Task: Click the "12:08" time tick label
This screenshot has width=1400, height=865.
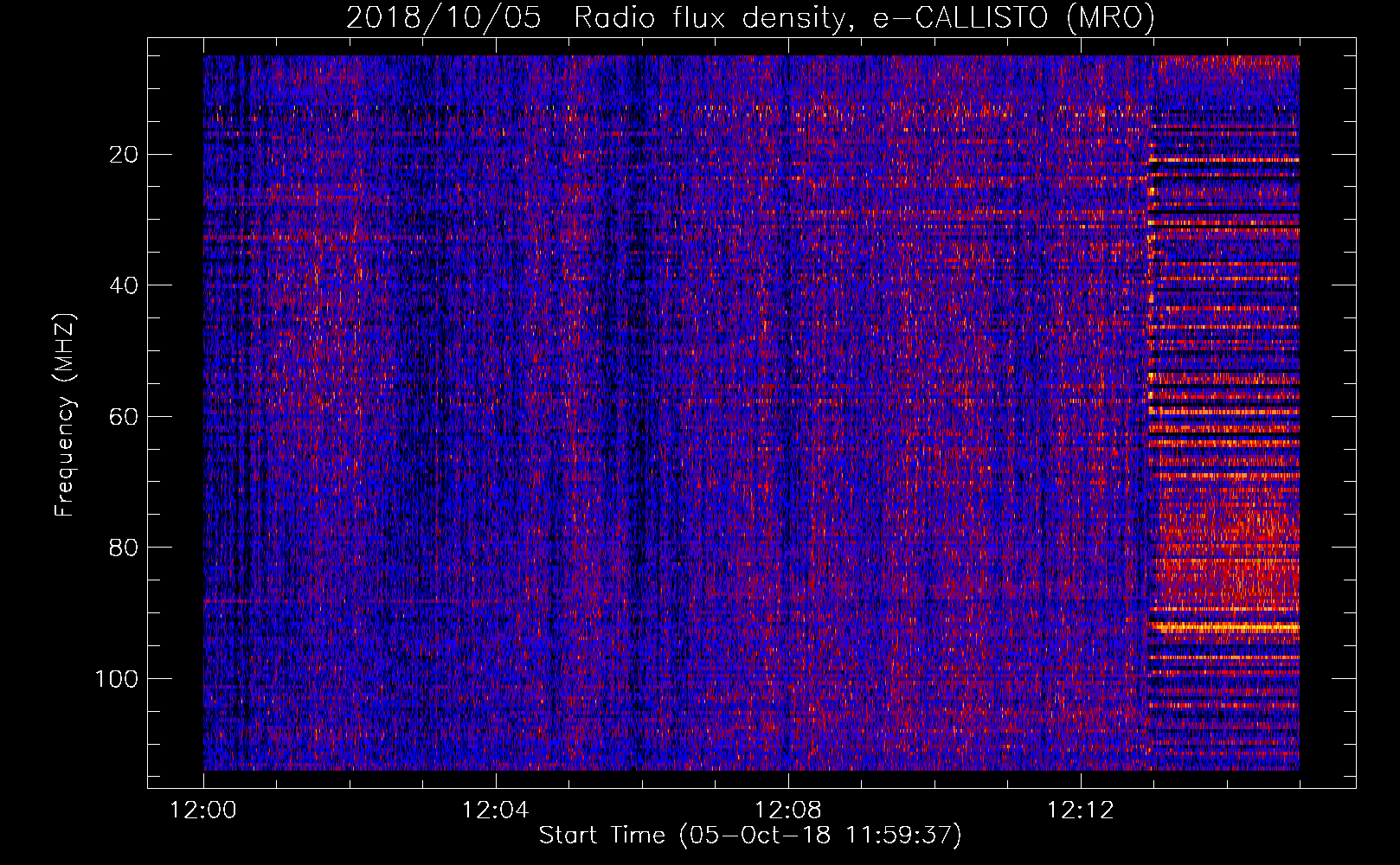Action: point(788,811)
